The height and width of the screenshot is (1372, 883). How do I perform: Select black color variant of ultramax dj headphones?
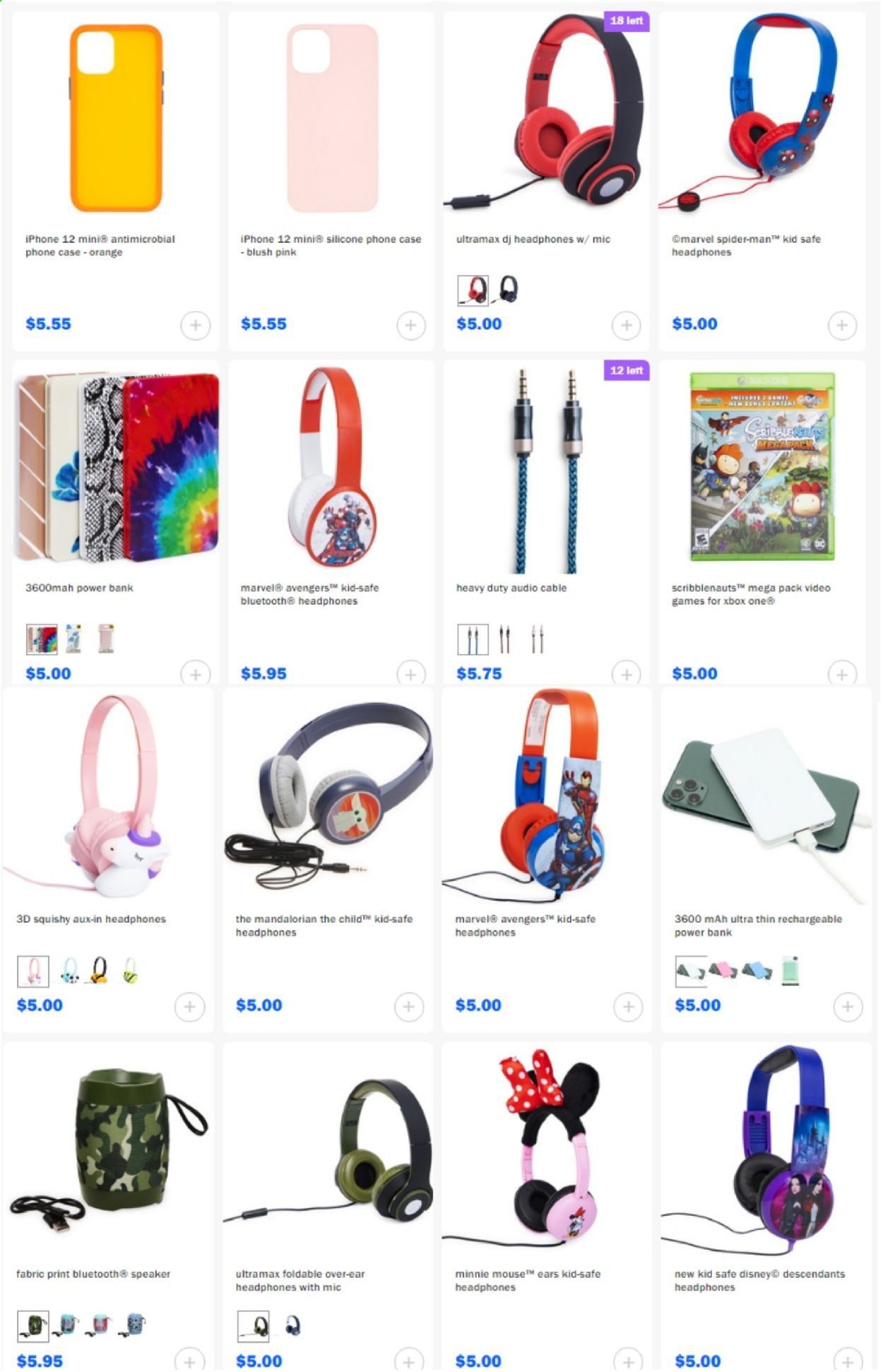pos(508,290)
